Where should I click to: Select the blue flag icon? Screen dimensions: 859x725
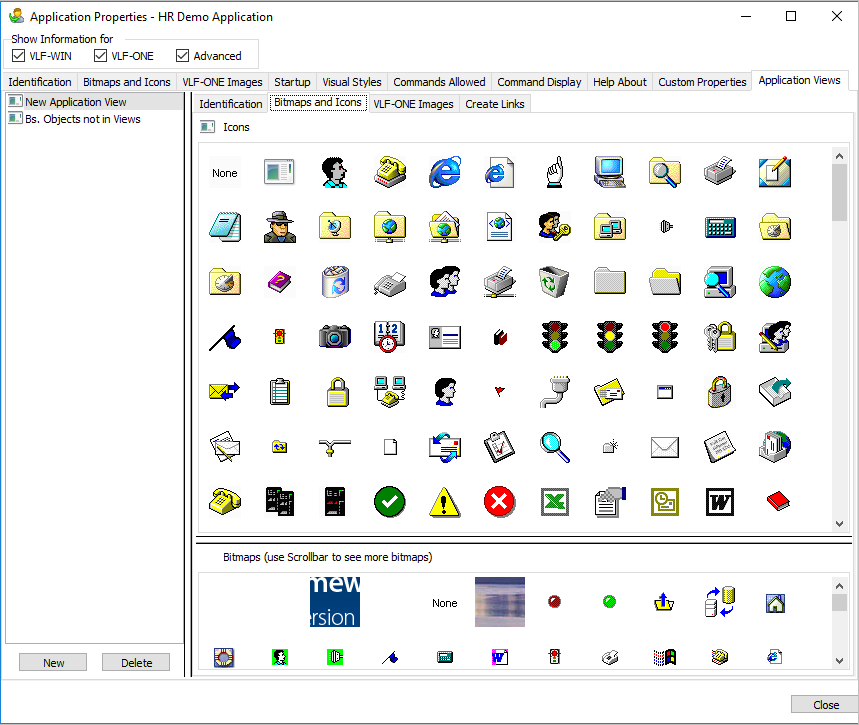pyautogui.click(x=225, y=337)
